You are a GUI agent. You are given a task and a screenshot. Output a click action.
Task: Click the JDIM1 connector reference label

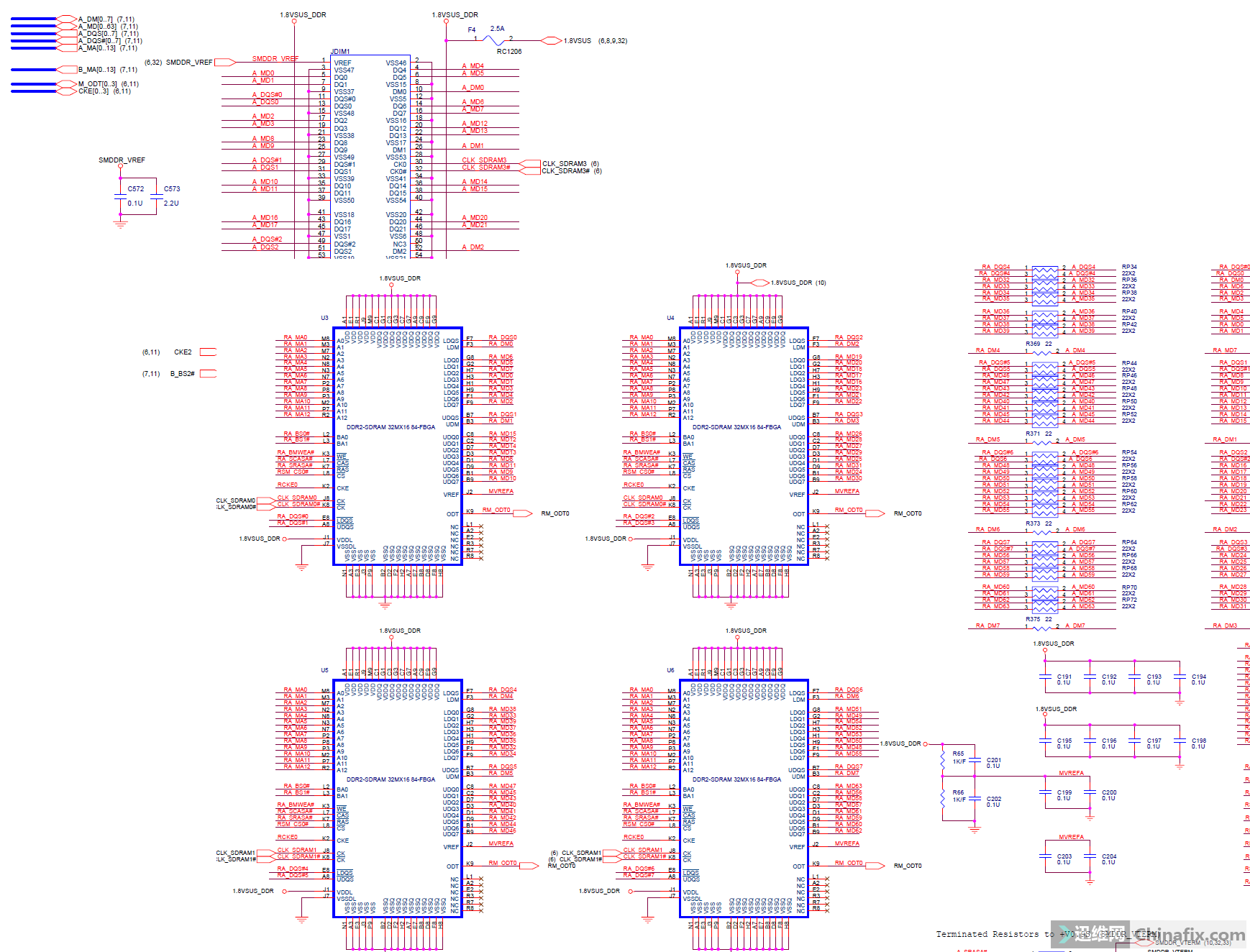click(x=340, y=52)
